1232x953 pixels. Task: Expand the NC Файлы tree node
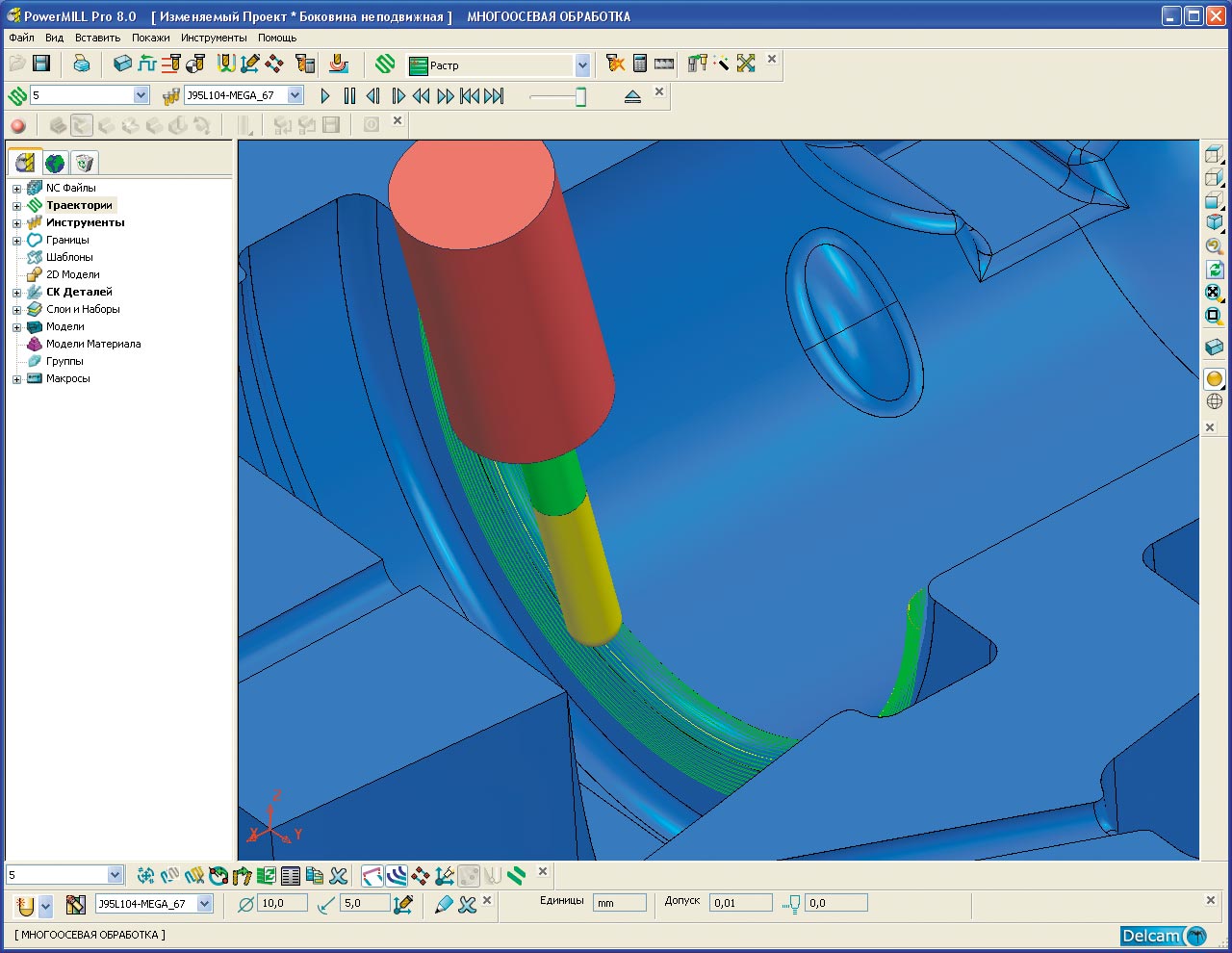16,189
